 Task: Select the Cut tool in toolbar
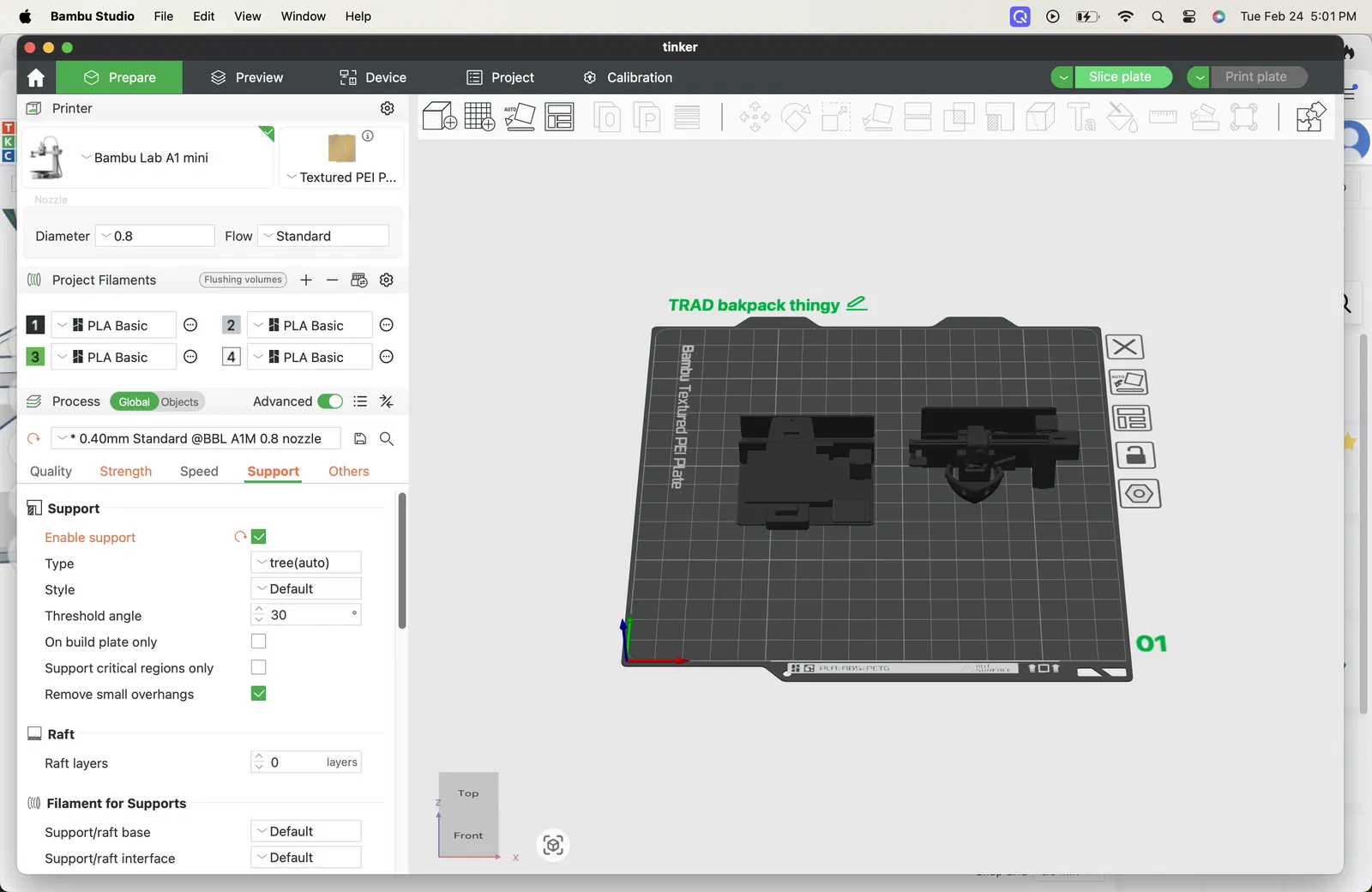[x=918, y=117]
